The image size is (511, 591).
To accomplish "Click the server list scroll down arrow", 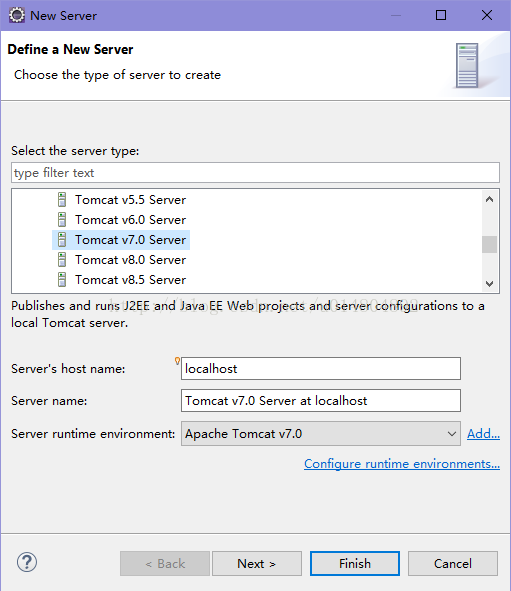I will click(490, 283).
